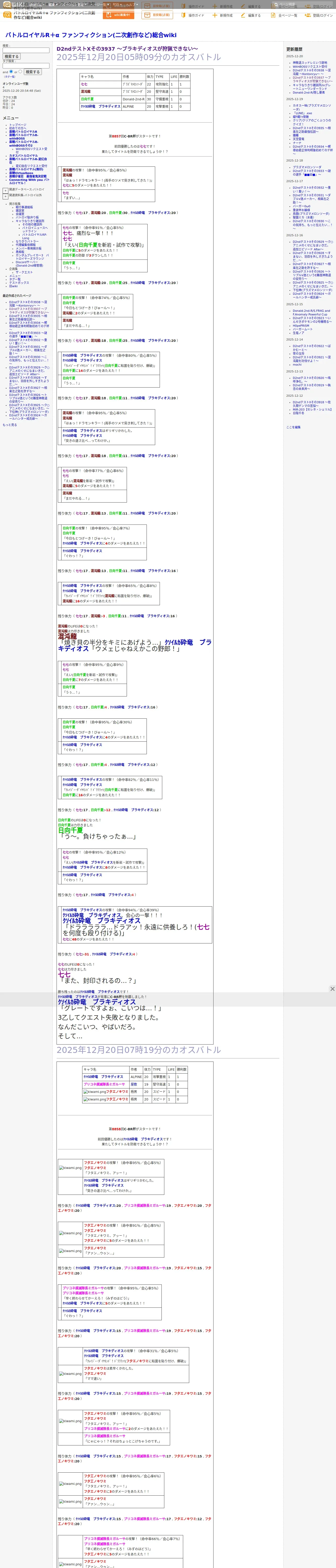Image resolution: width=336 pixels, height=1568 pixels.
Task: Click the 操作ガイド help icon
Action: coord(183,15)
